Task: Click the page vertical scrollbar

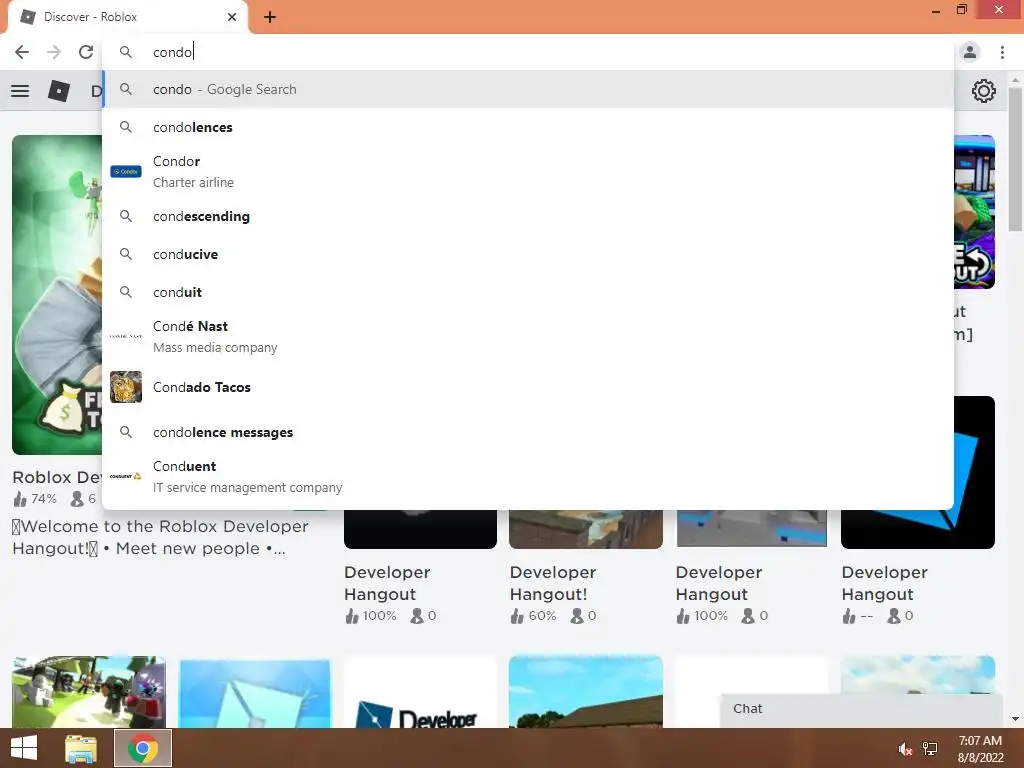Action: [1015, 160]
